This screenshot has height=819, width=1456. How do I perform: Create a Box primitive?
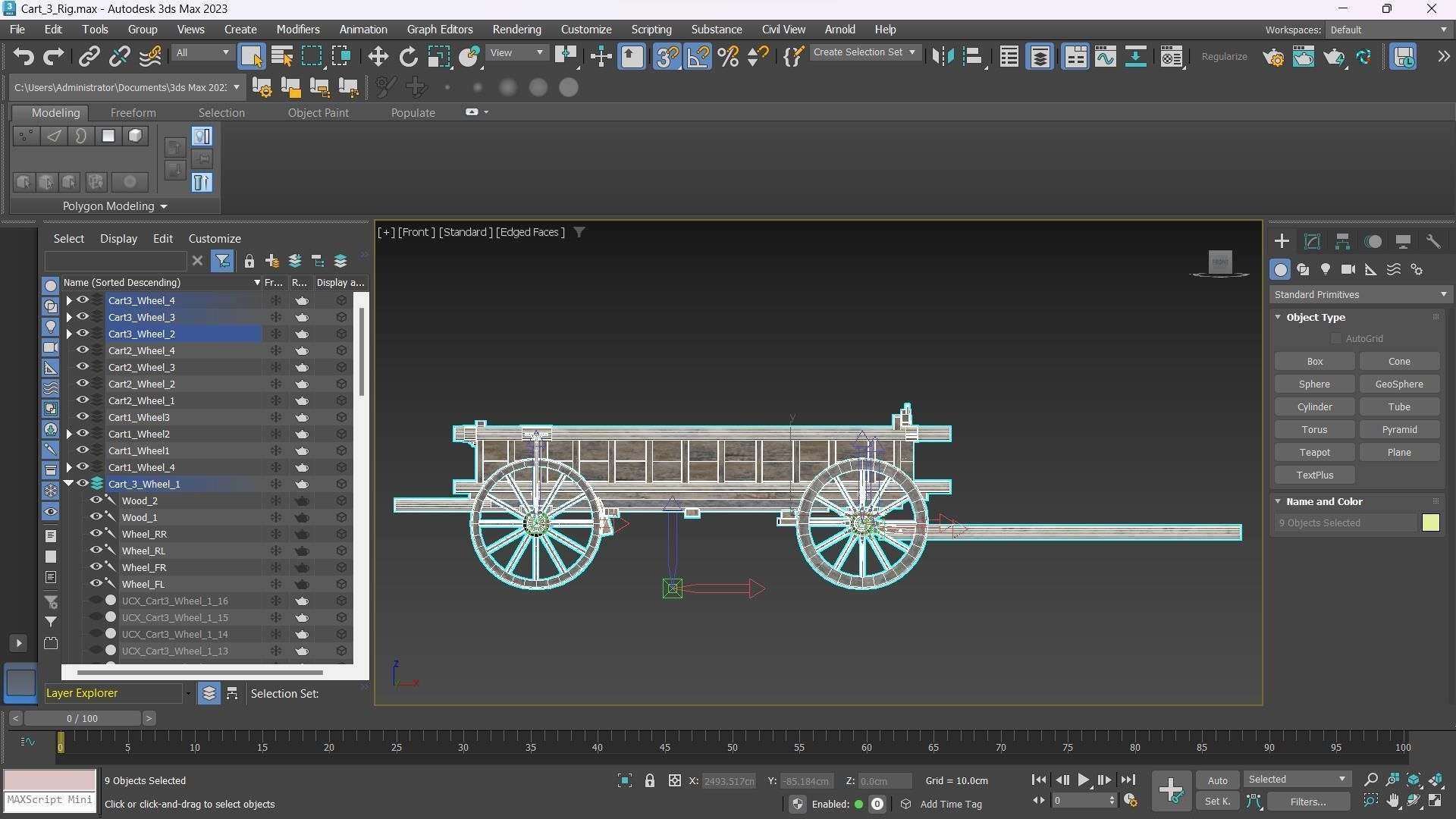pos(1314,362)
